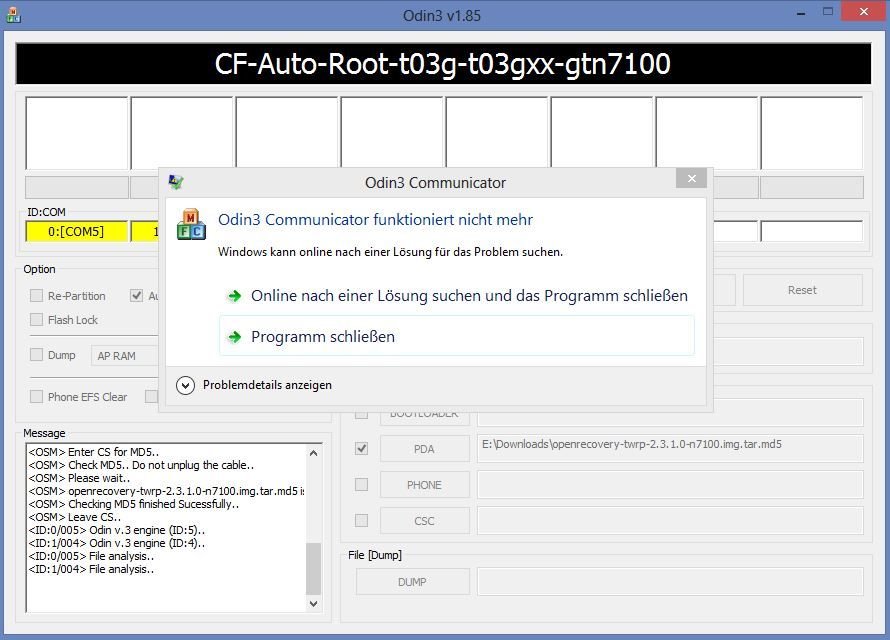The image size is (890, 640).
Task: Close the Odin3 Communicator crash dialog
Action: tap(691, 179)
